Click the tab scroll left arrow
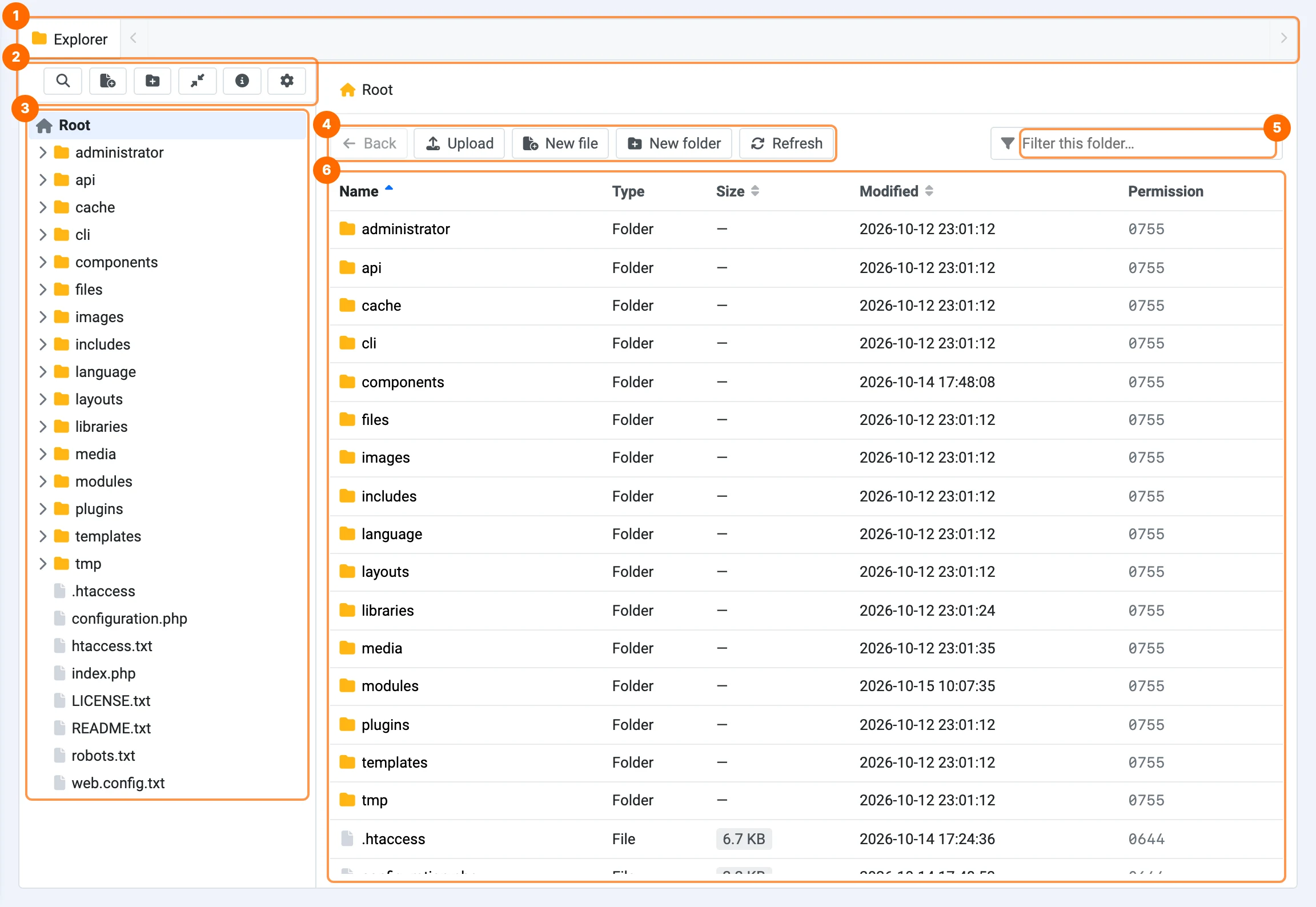The width and height of the screenshot is (1316, 907). click(x=134, y=38)
